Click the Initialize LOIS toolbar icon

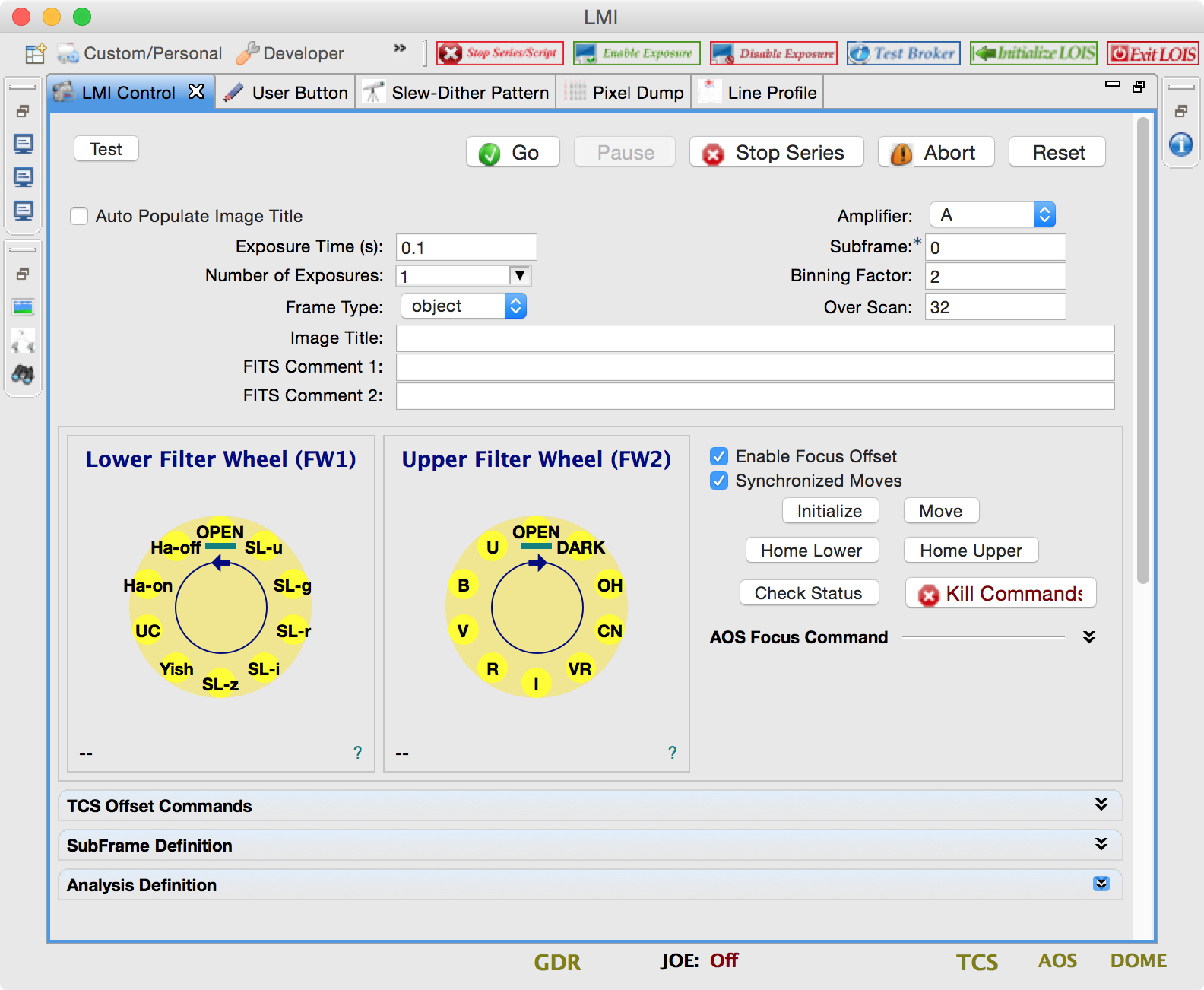(1033, 53)
